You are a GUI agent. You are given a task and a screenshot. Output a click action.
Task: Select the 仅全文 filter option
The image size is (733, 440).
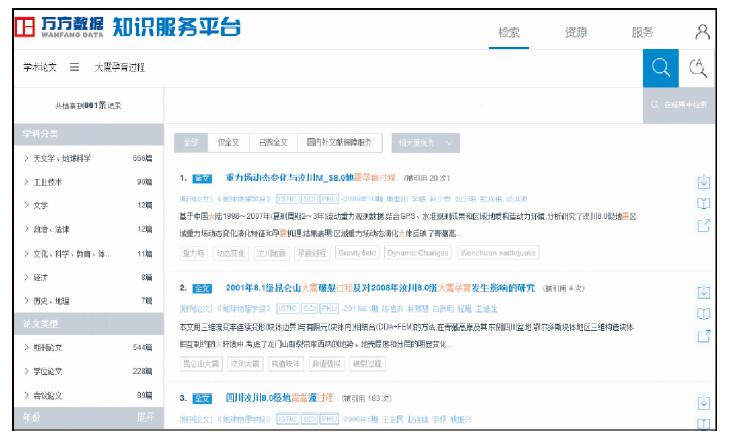pos(227,142)
